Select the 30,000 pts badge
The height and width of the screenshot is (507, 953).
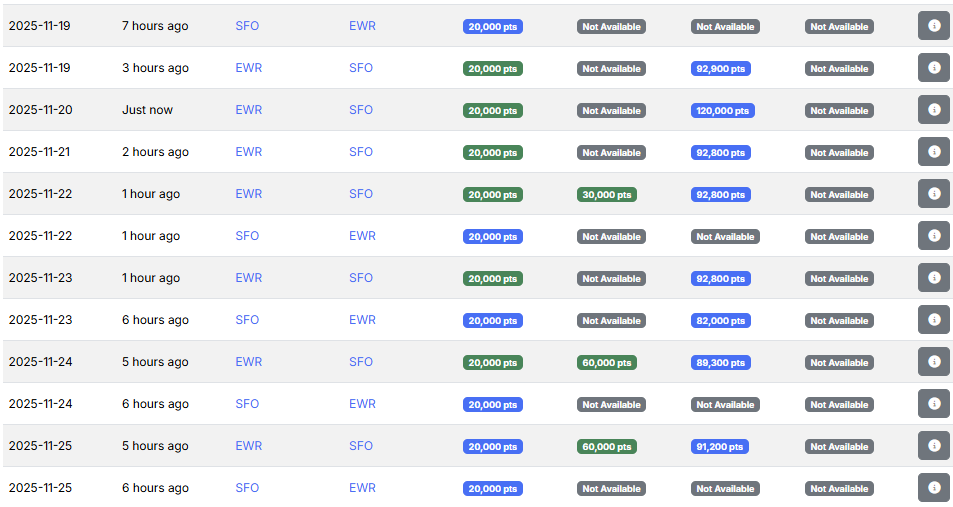(x=606, y=195)
